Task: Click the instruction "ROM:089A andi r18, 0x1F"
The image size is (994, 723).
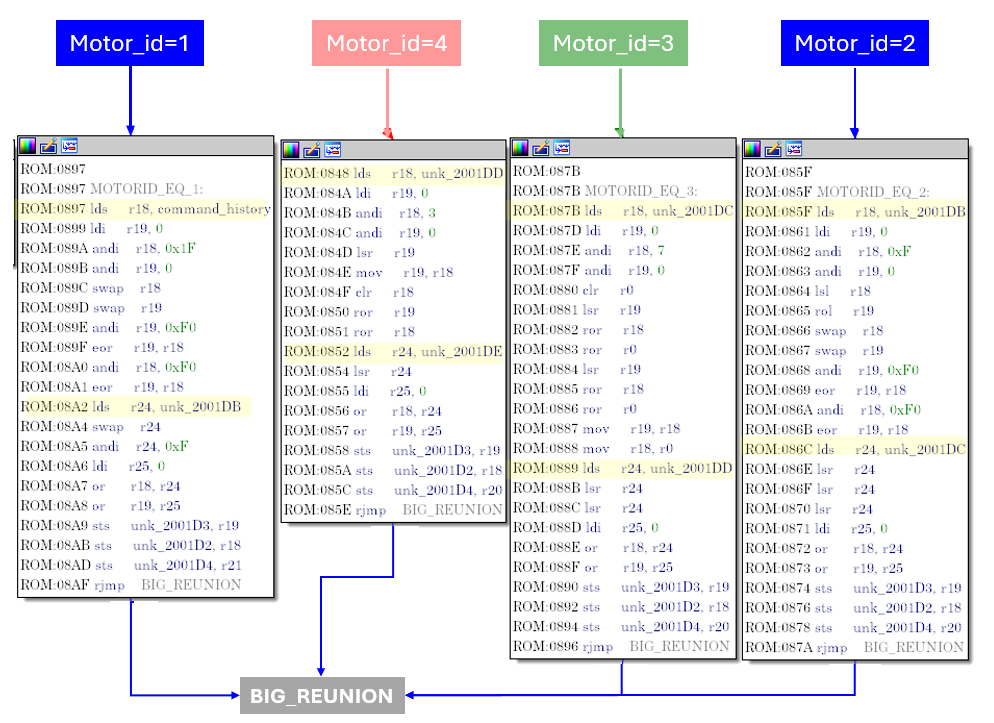Action: 108,248
